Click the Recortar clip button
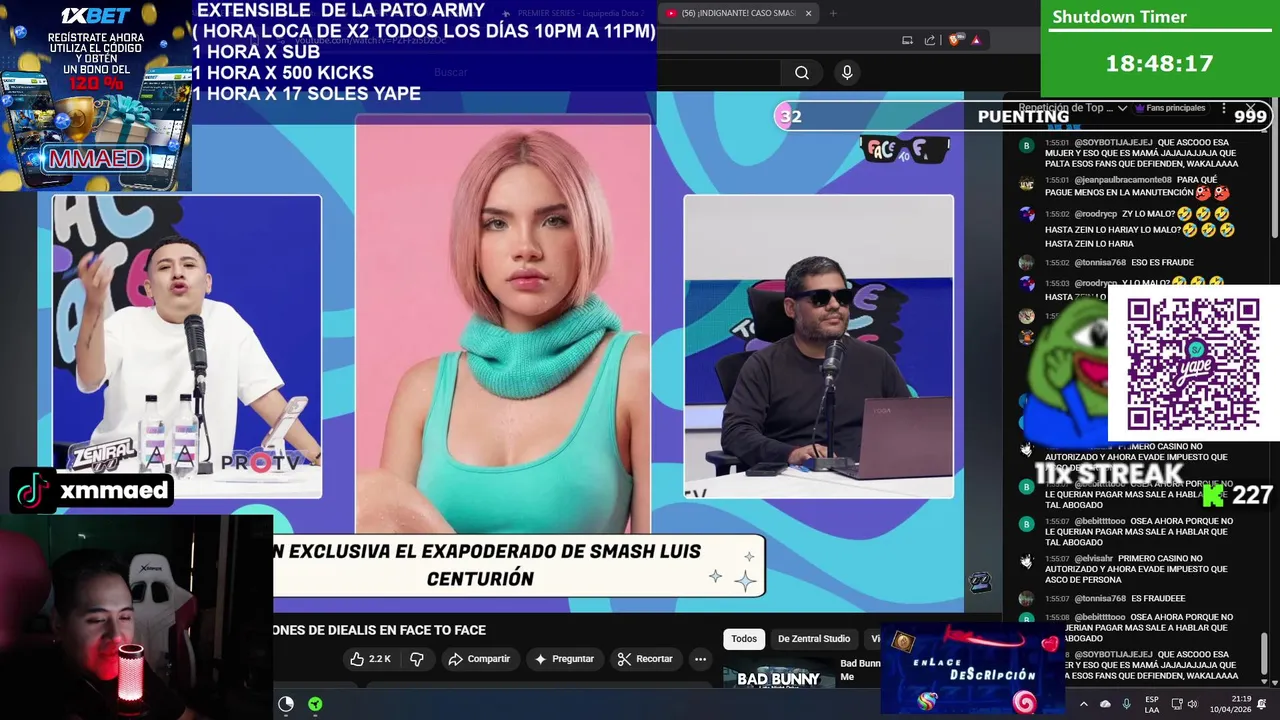Screen dimensions: 1280x720 (x=645, y=659)
